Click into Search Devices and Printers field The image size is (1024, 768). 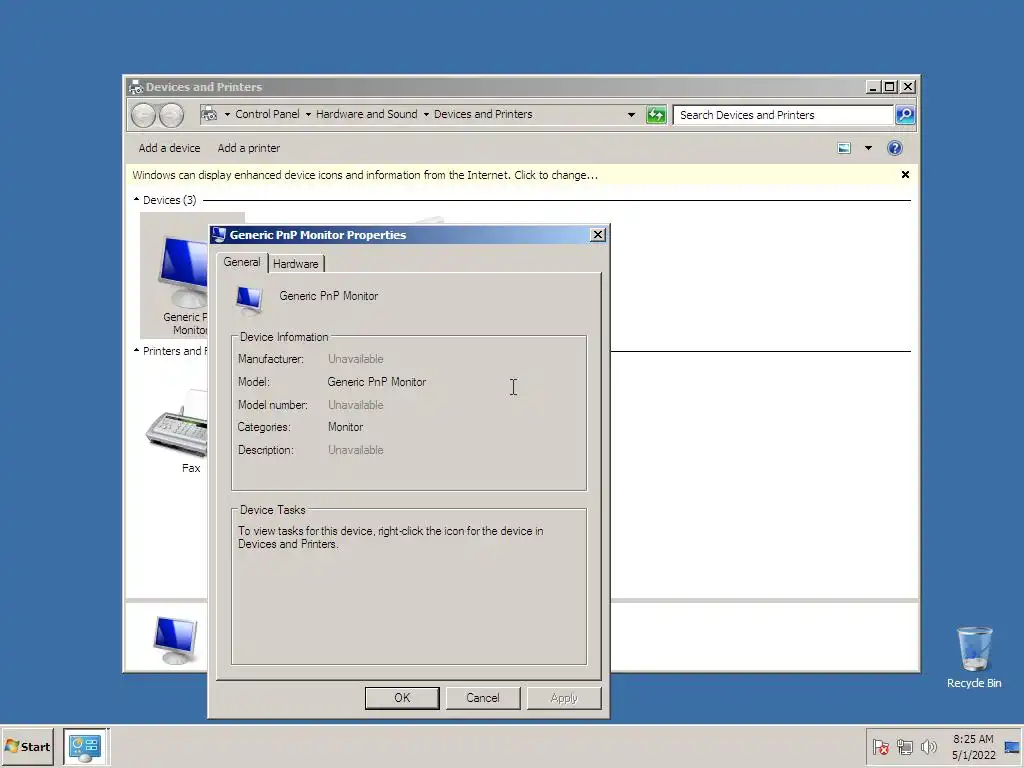click(x=784, y=115)
